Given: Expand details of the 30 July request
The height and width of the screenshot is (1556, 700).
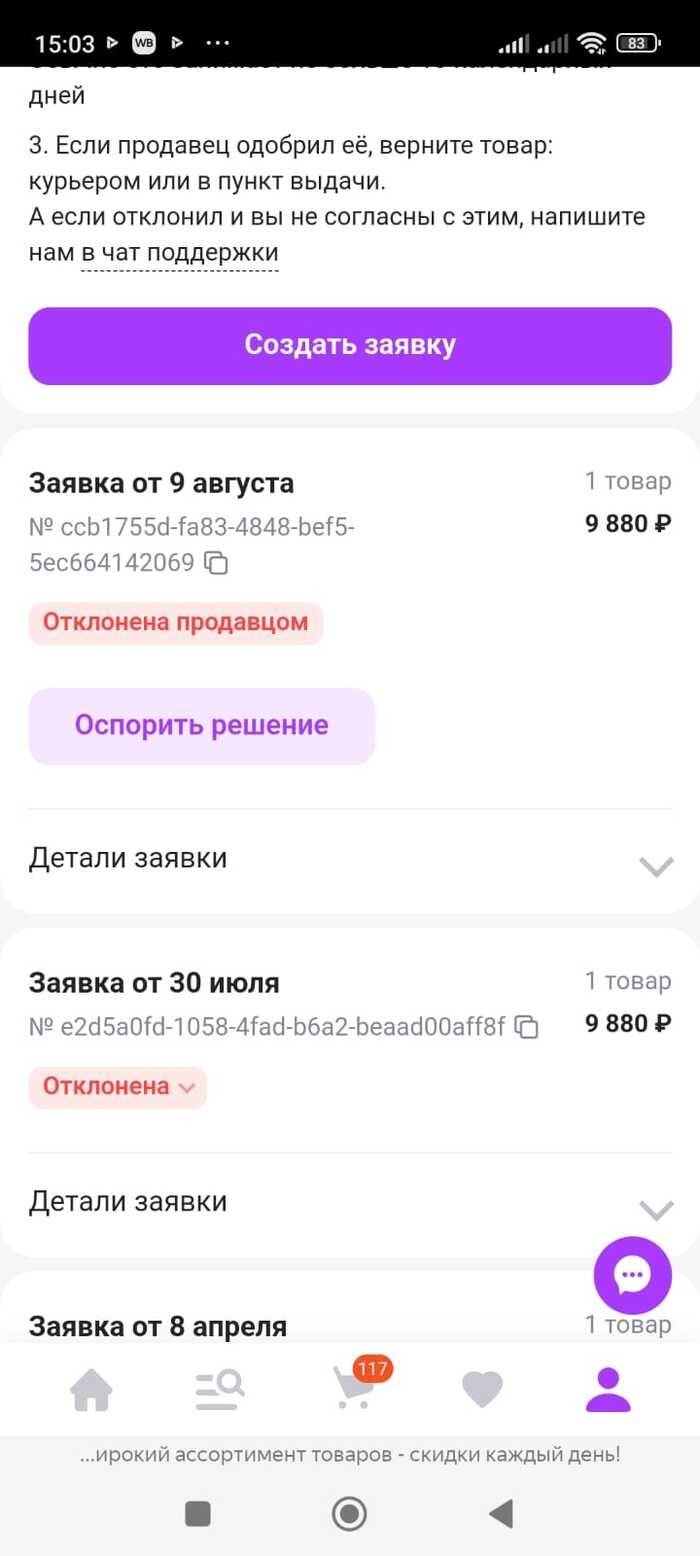Looking at the screenshot, I should (656, 1210).
